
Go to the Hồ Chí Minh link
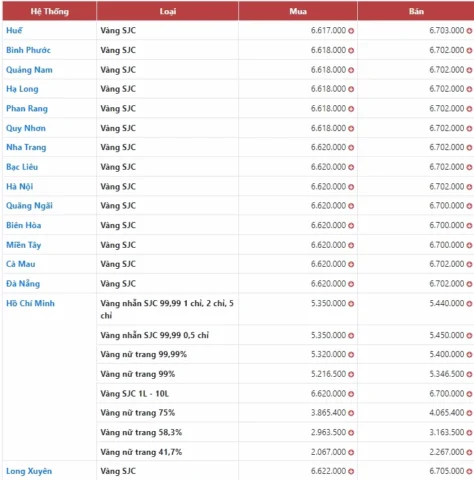coord(30,303)
